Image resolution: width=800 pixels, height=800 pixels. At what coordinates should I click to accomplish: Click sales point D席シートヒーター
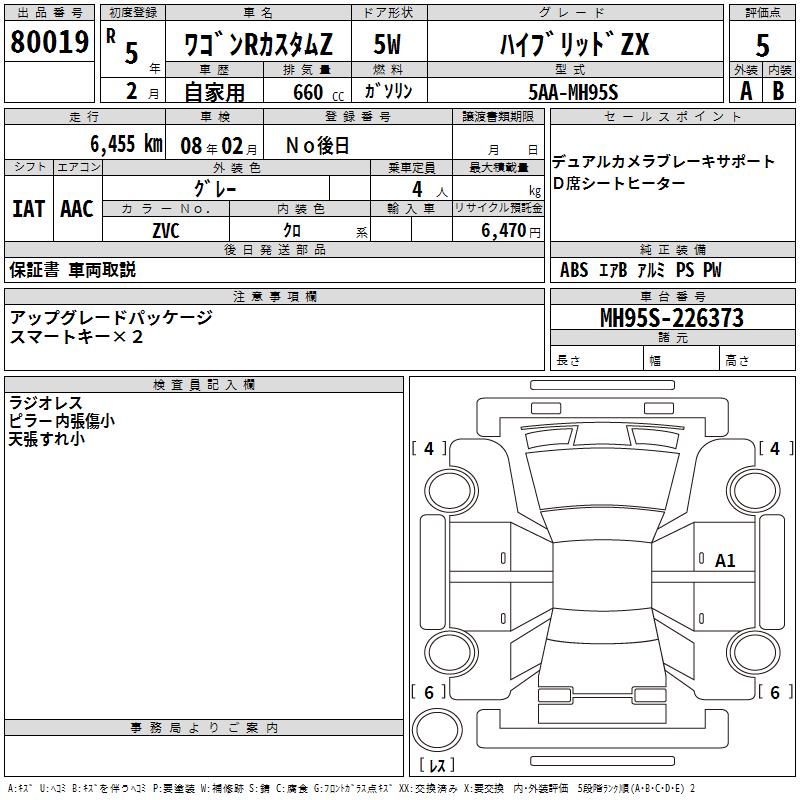pos(619,183)
